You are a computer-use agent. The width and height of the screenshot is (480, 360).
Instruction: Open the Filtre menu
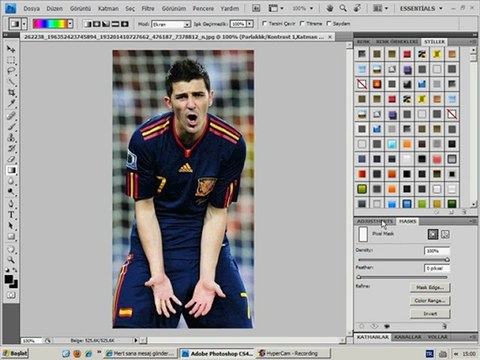(148, 9)
